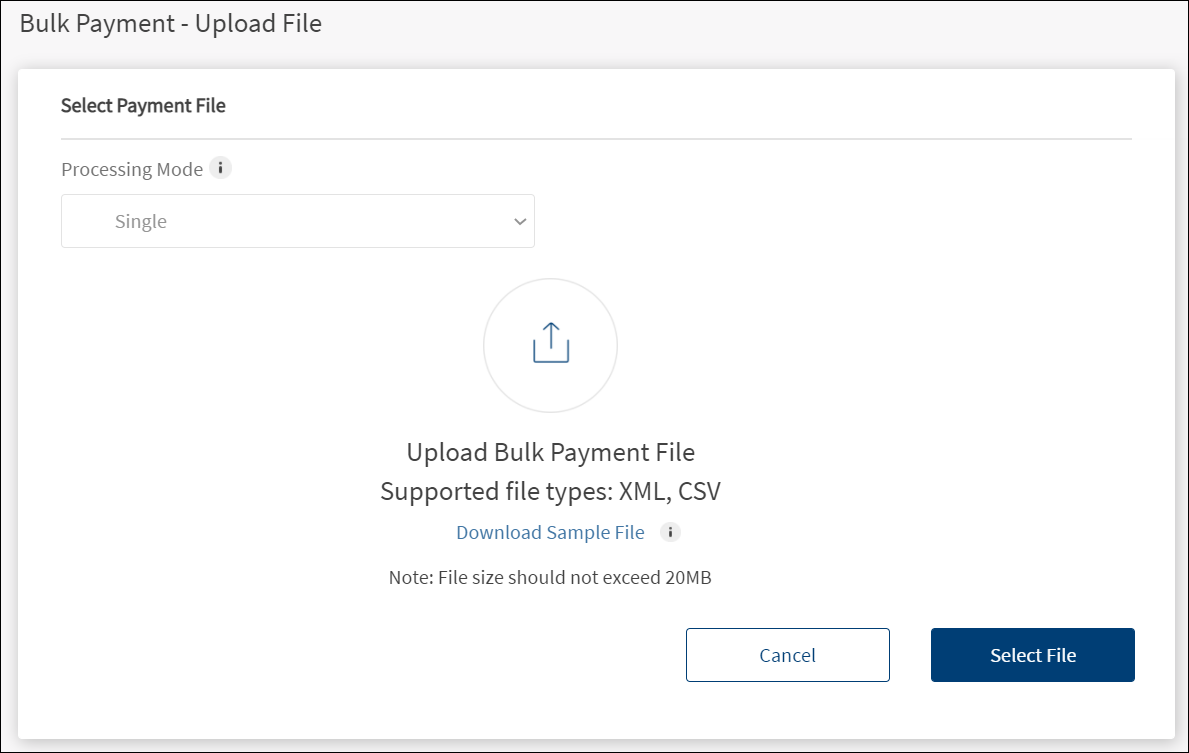Click the 'Upload Bulk Payment File' text
This screenshot has height=753, width=1189.
click(550, 452)
